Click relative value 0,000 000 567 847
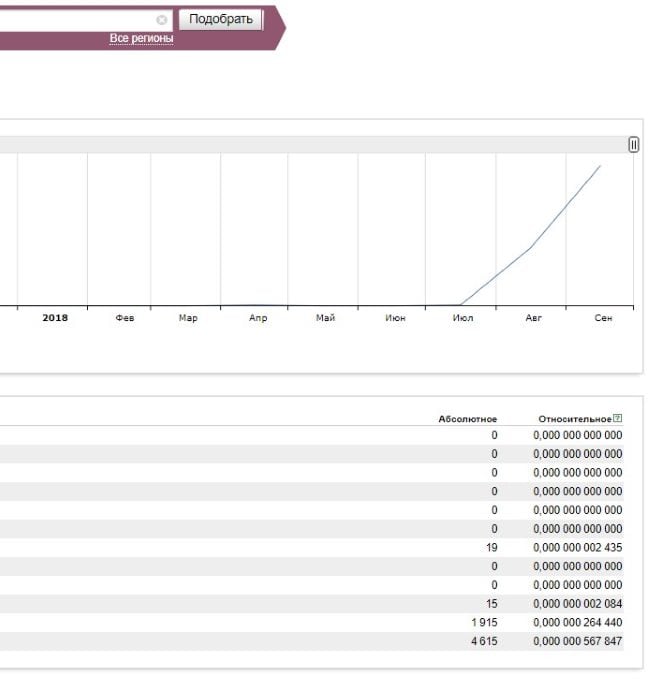 (x=577, y=642)
